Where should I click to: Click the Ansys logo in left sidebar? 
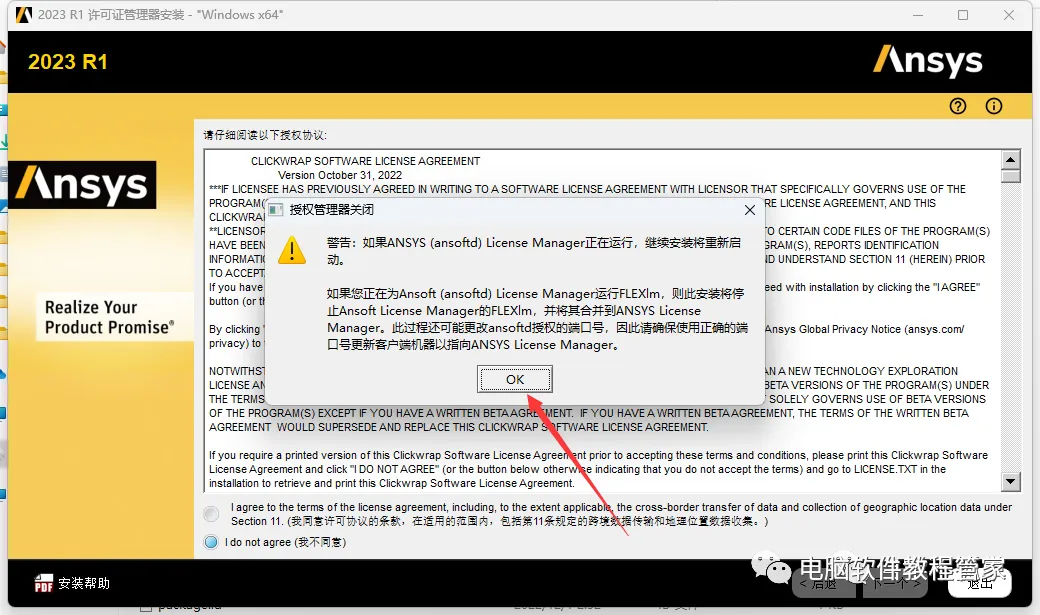coord(83,184)
